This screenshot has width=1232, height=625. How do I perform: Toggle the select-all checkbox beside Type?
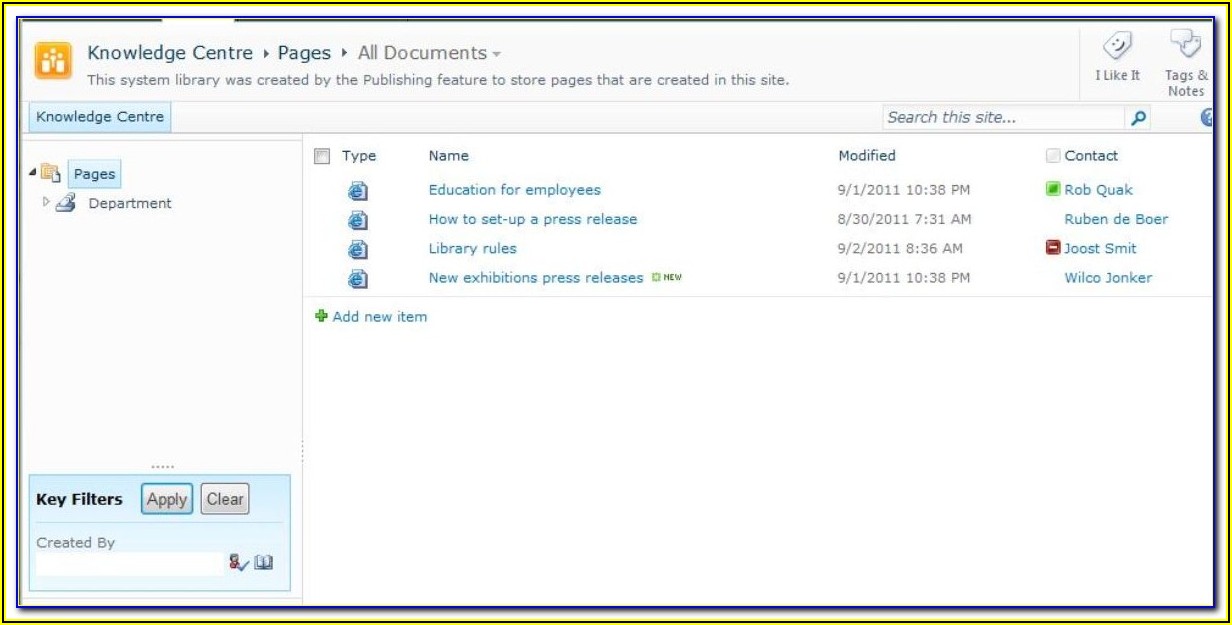click(322, 156)
